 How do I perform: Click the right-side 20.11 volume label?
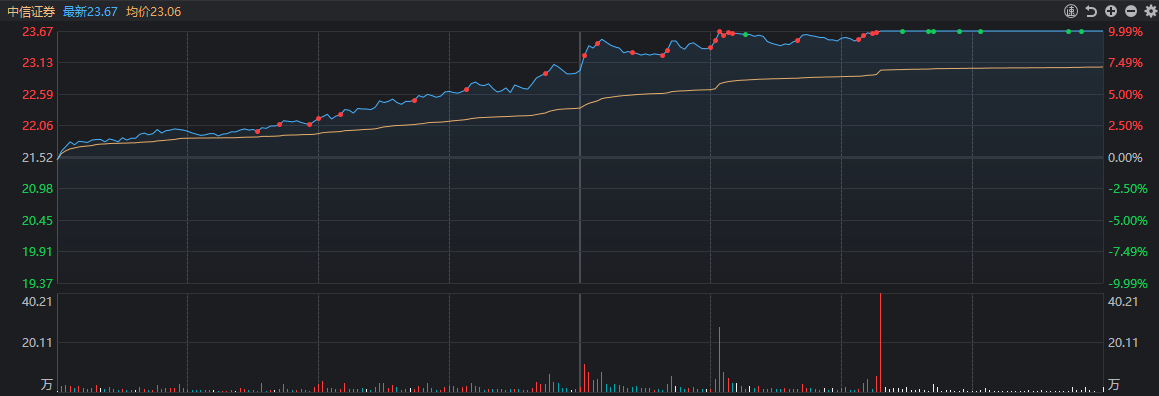click(x=1122, y=342)
